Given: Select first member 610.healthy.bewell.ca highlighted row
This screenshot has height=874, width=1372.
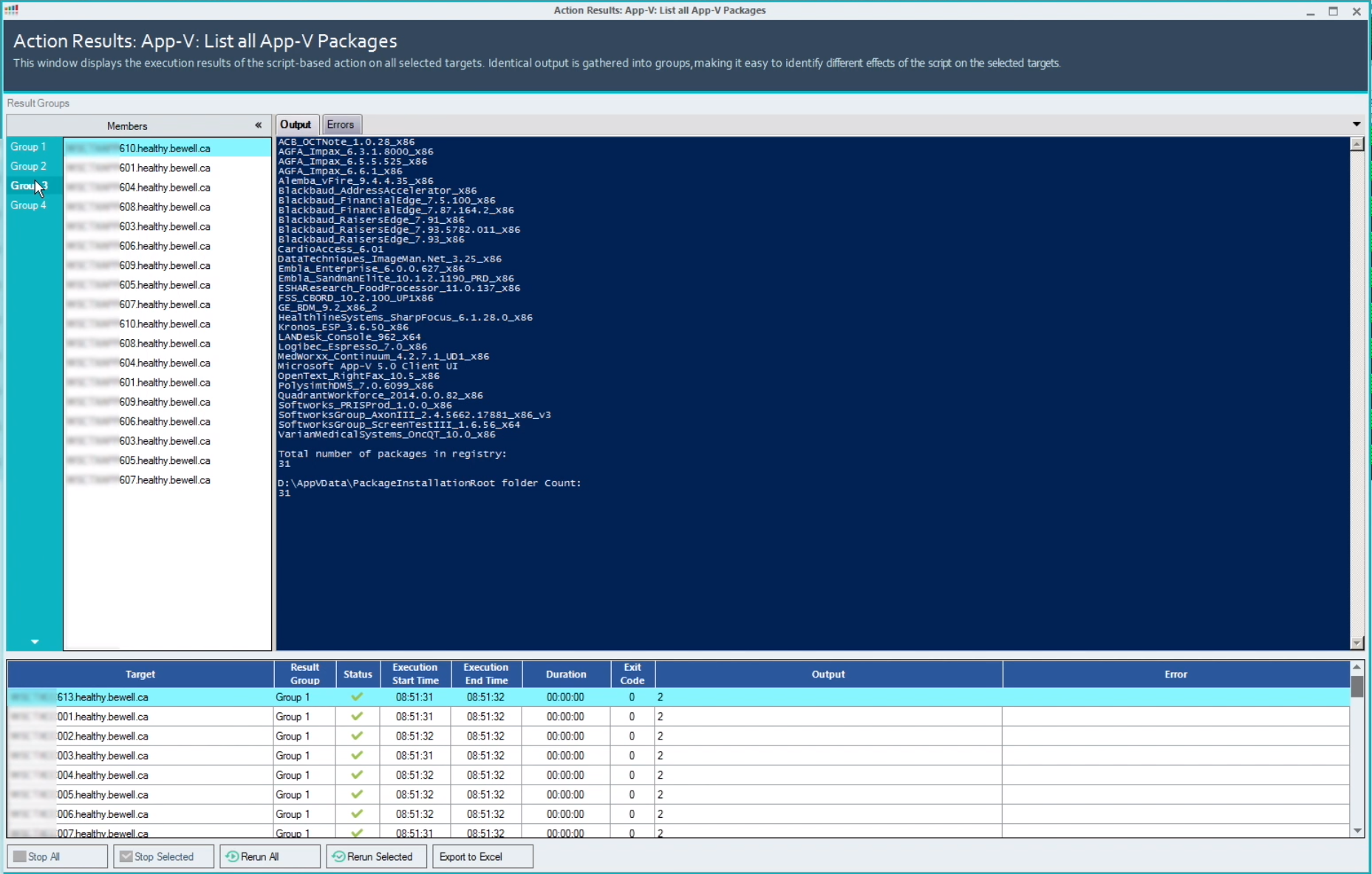Looking at the screenshot, I should click(167, 148).
